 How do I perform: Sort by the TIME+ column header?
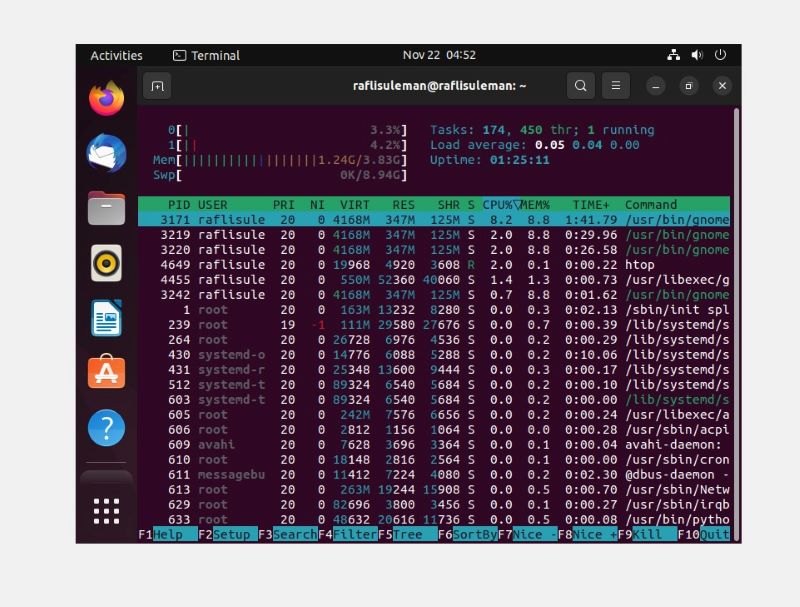[x=591, y=205]
